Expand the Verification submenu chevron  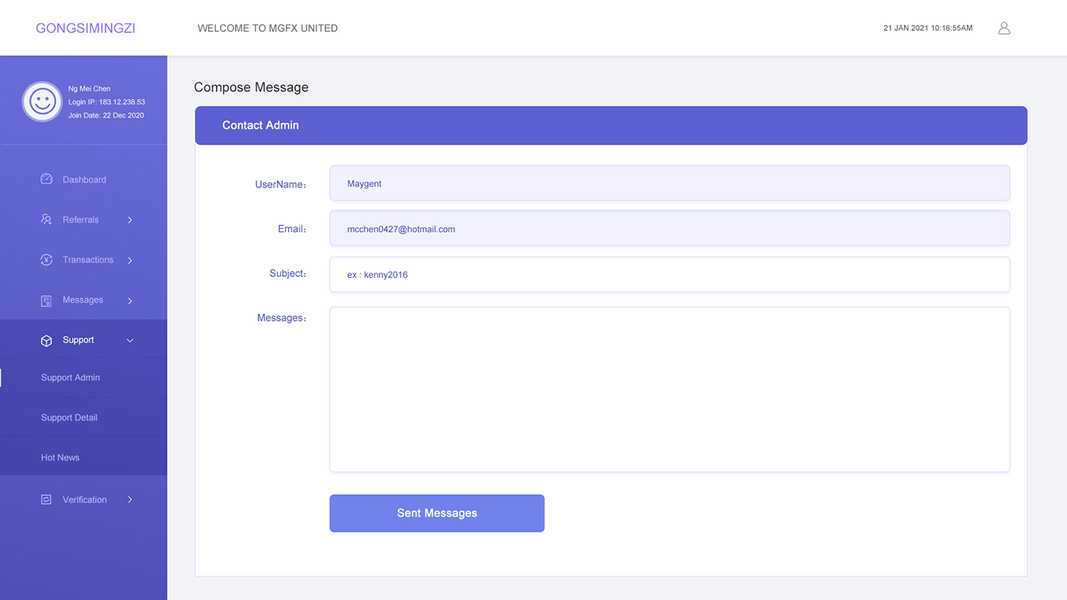130,500
